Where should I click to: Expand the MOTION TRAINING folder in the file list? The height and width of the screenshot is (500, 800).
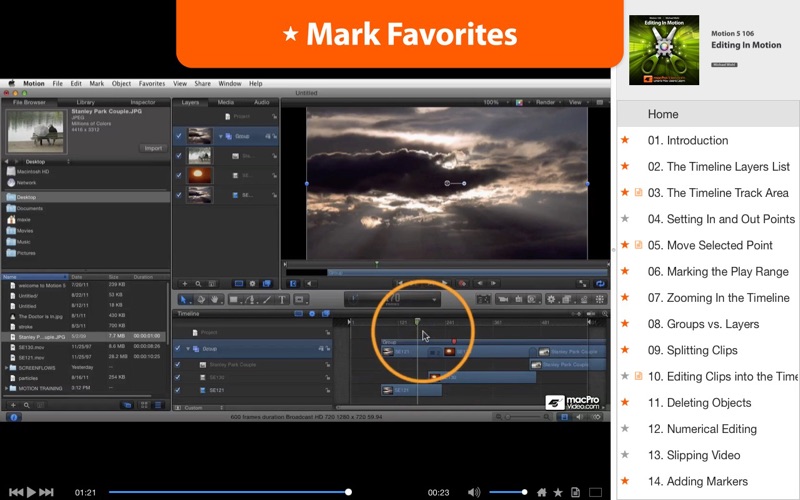click(x=7, y=388)
